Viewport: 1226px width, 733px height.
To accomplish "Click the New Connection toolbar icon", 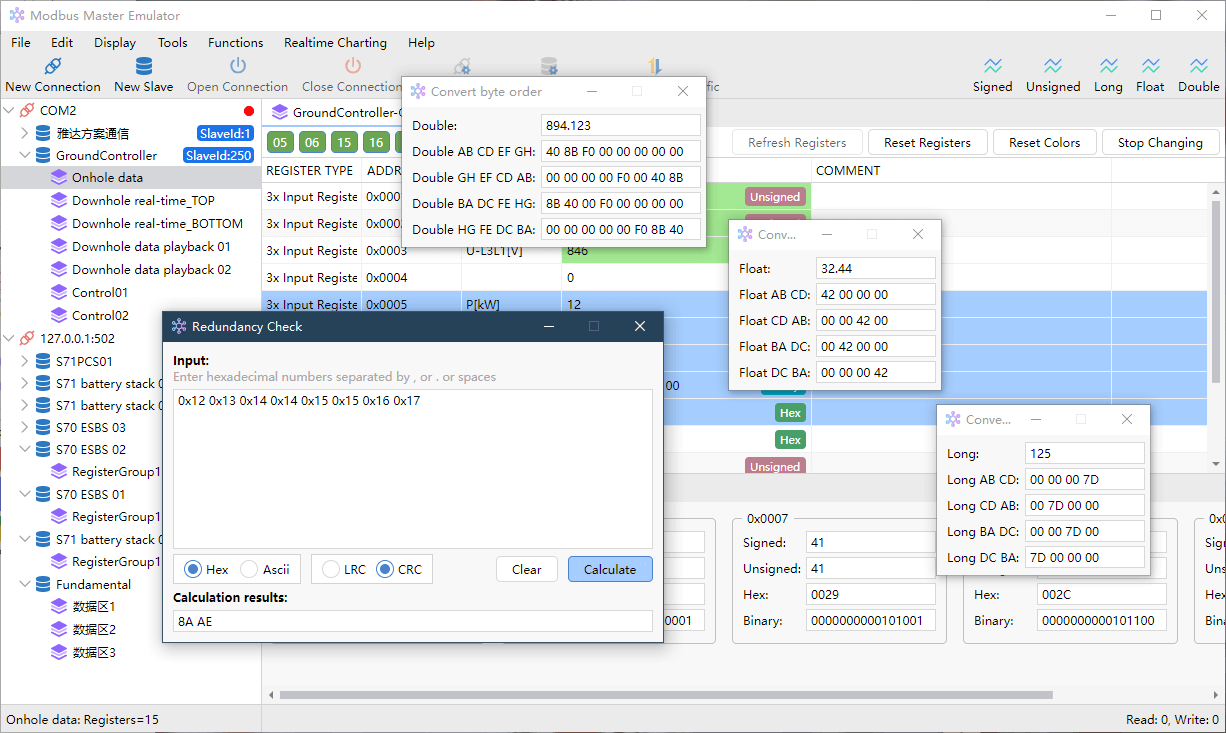I will [53, 66].
